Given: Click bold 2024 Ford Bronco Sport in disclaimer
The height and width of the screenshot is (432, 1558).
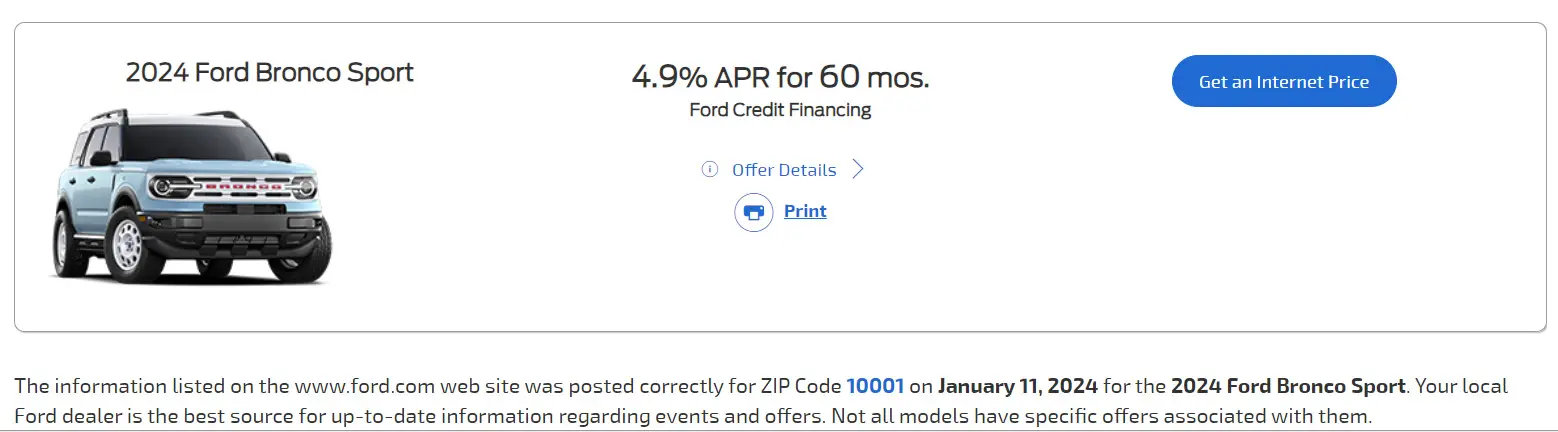Looking at the screenshot, I should coord(1288,386).
